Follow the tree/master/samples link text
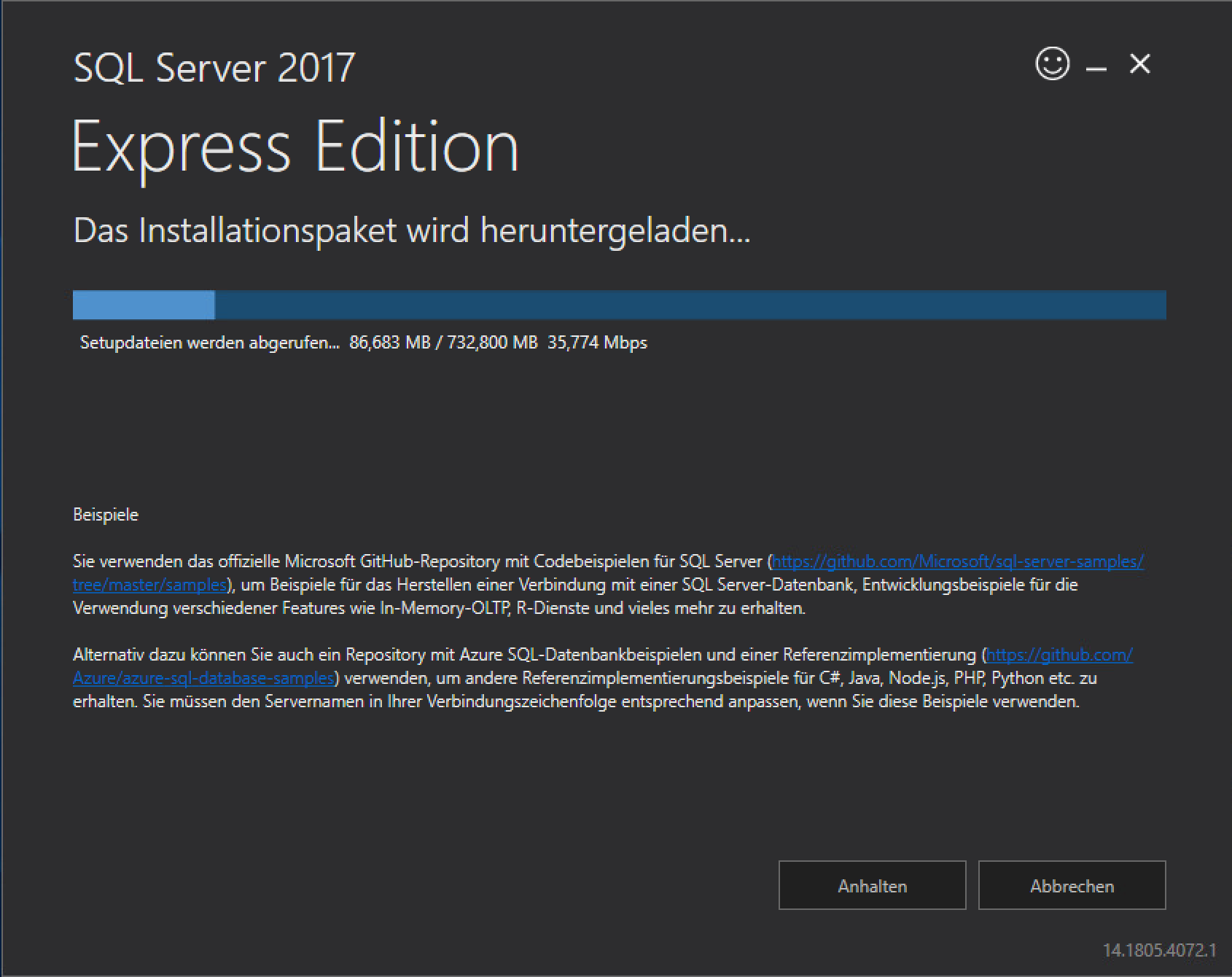 [x=149, y=585]
